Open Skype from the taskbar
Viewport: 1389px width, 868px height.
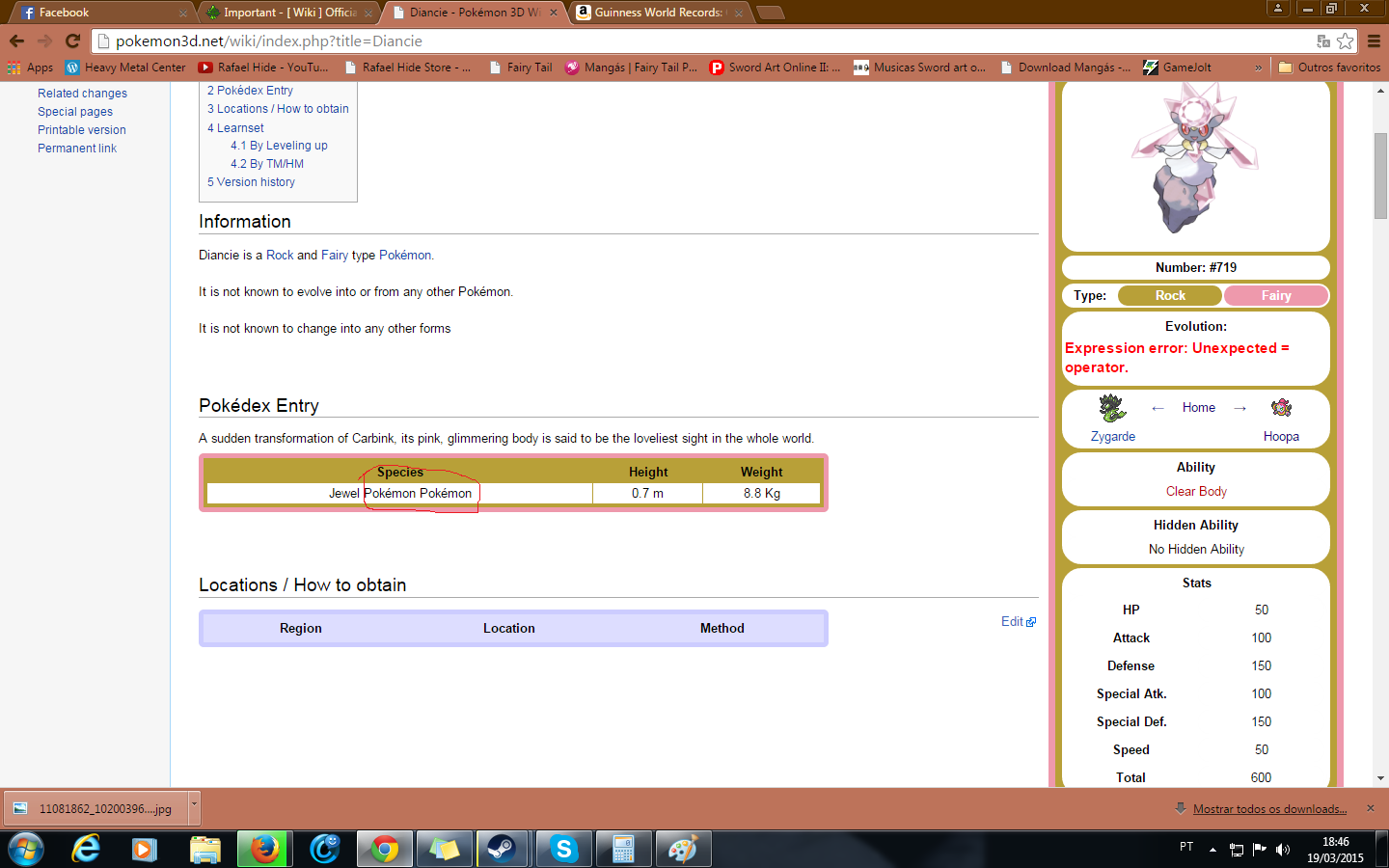(x=563, y=850)
